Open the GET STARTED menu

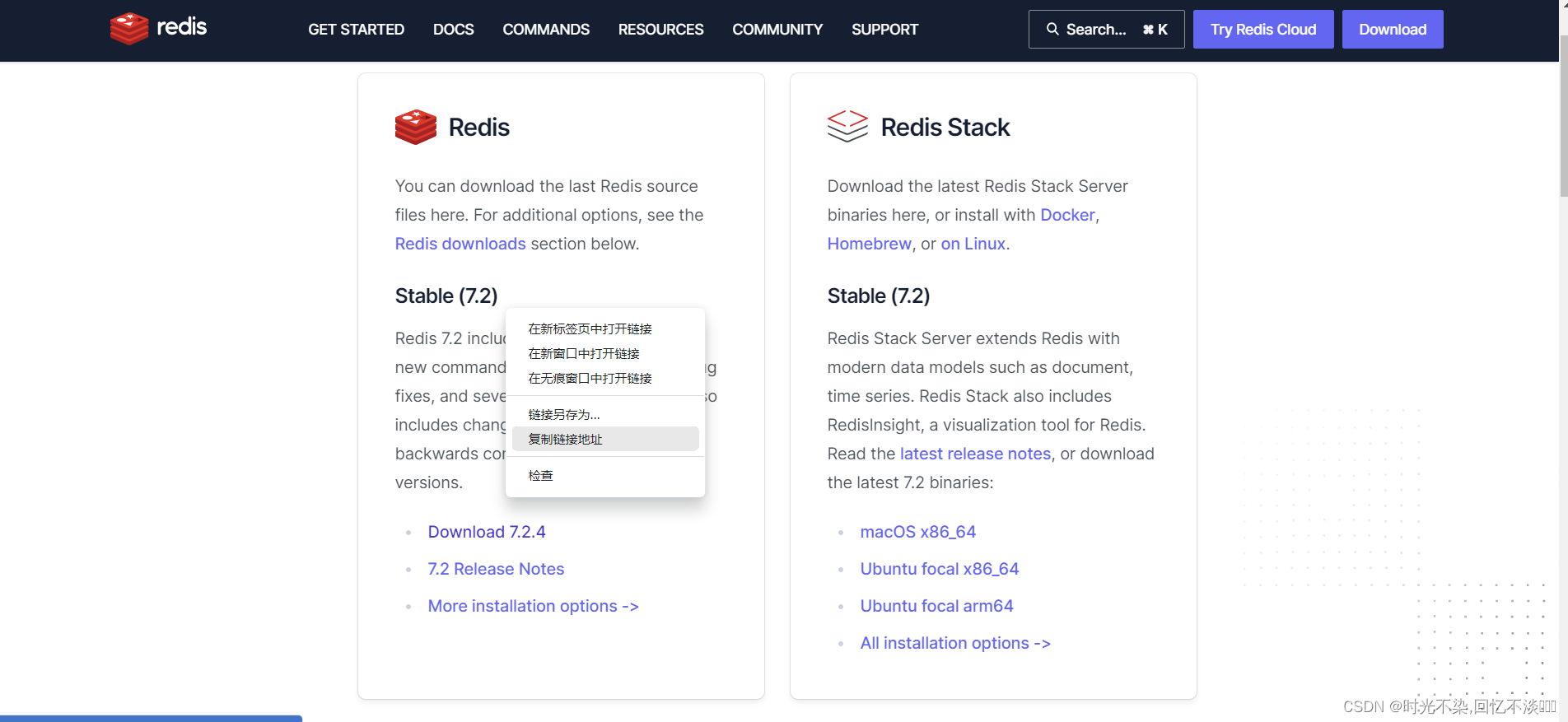coord(356,30)
